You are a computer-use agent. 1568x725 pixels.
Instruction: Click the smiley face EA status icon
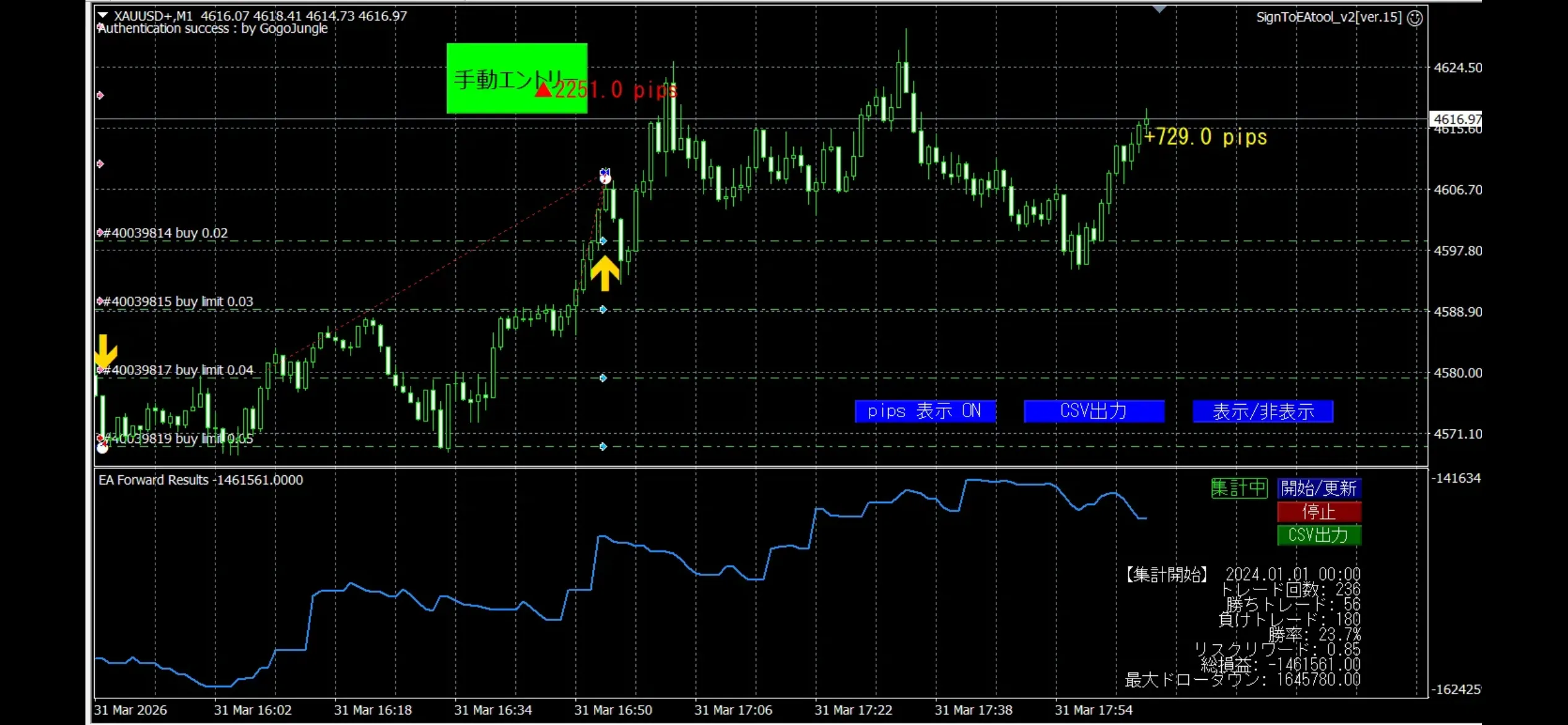1414,18
